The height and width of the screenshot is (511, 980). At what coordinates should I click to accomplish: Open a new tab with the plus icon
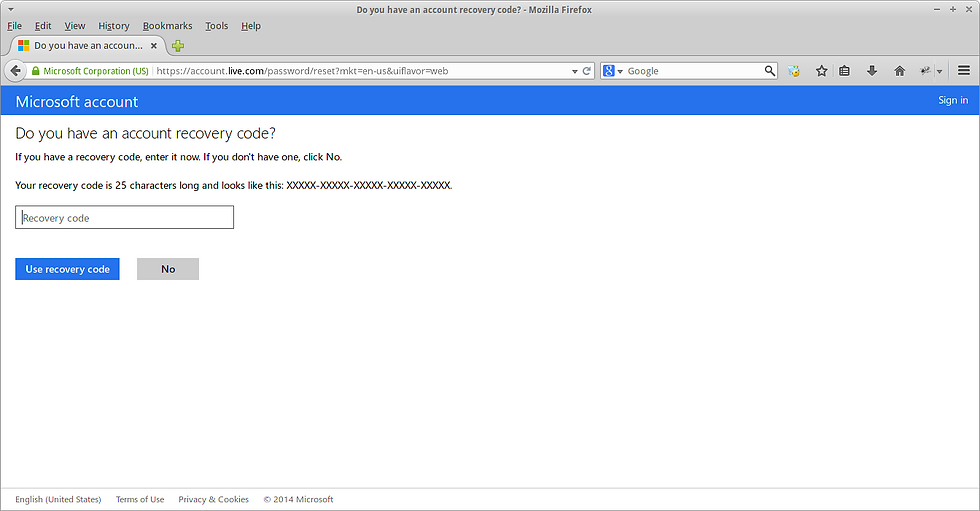tap(178, 46)
